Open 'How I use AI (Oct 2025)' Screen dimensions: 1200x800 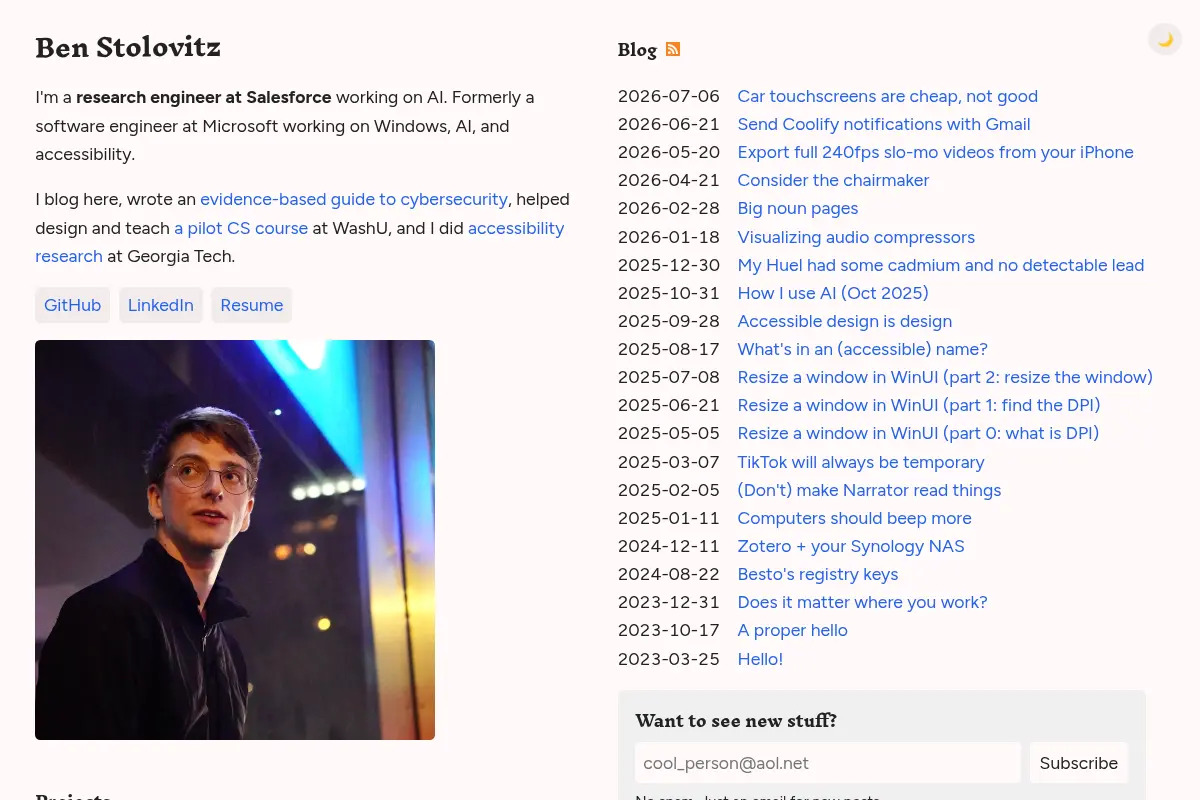(x=833, y=293)
